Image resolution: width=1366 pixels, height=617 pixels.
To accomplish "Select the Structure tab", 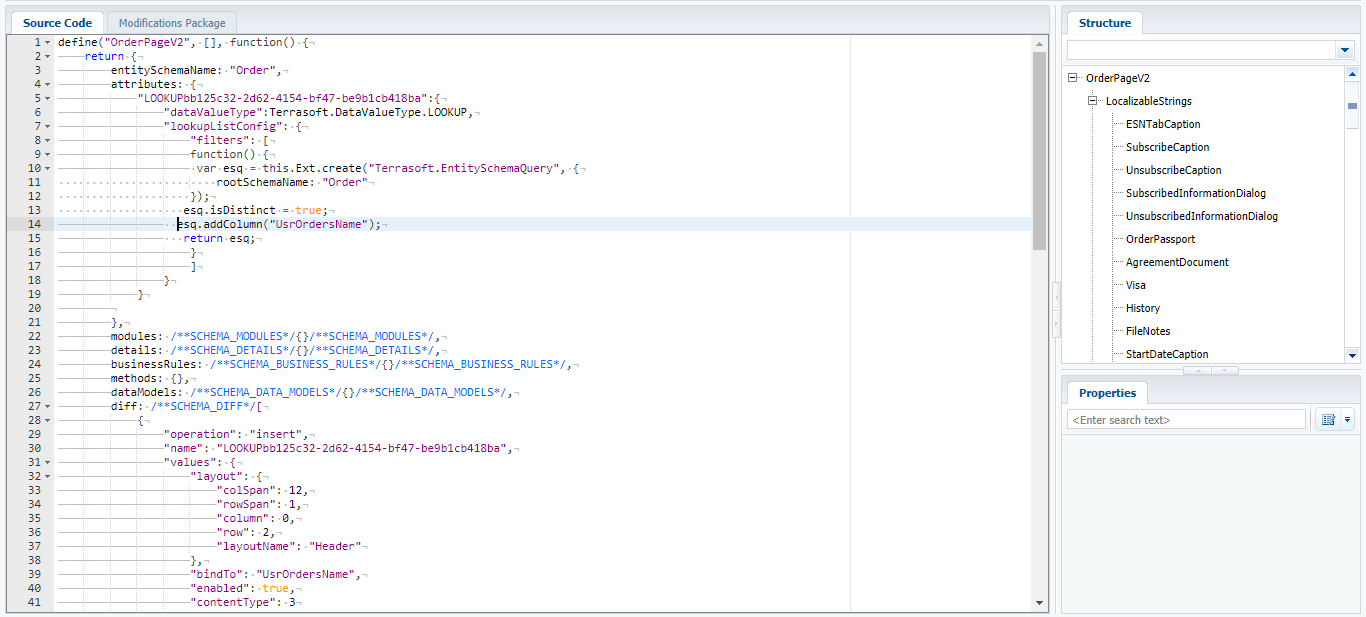I will pyautogui.click(x=1104, y=22).
